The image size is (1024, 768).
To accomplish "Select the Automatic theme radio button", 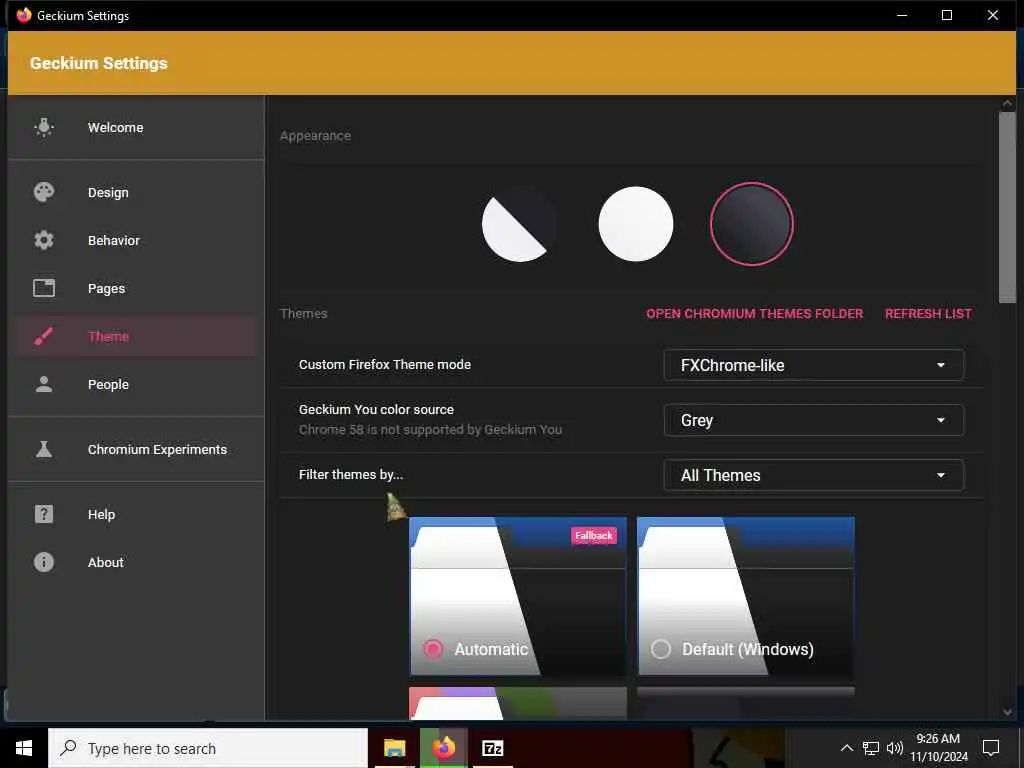I will tap(432, 649).
